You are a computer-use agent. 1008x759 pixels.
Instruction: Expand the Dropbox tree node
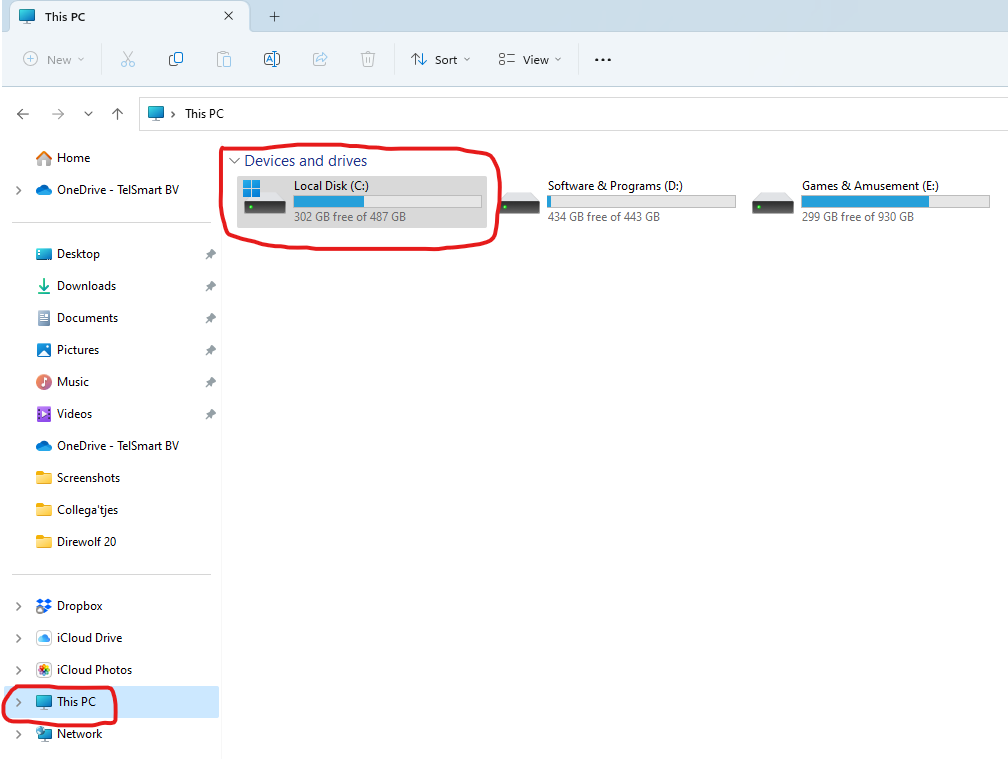tap(18, 606)
